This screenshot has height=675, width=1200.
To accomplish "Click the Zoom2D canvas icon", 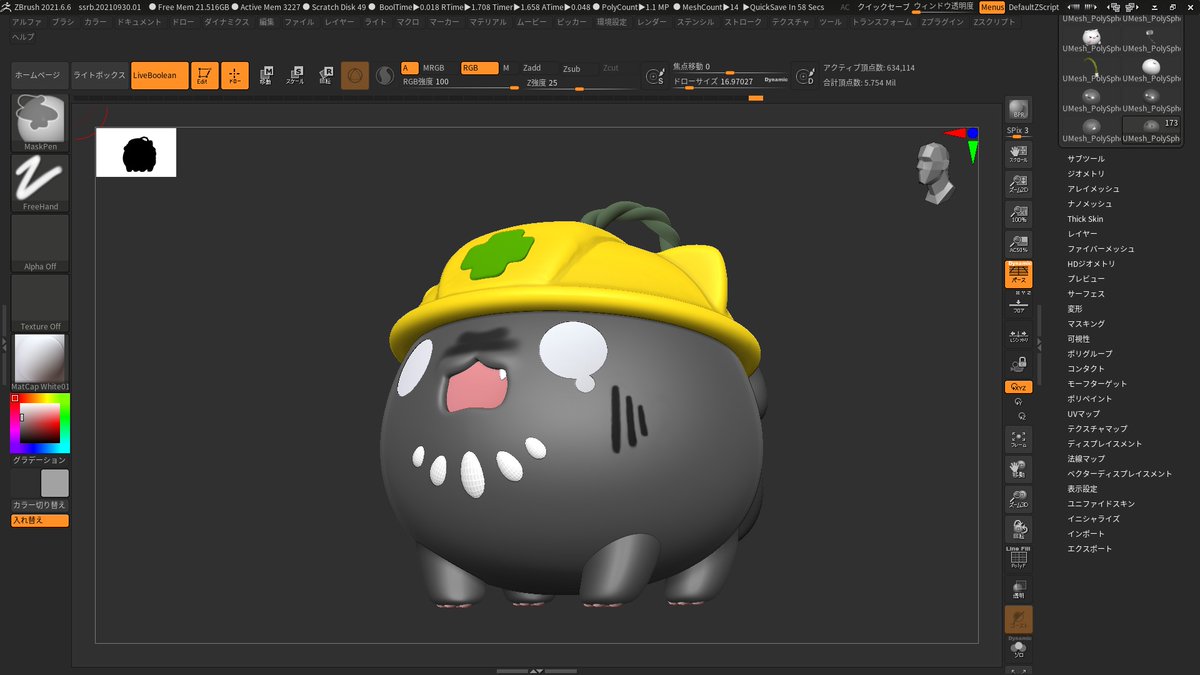I will (1018, 183).
